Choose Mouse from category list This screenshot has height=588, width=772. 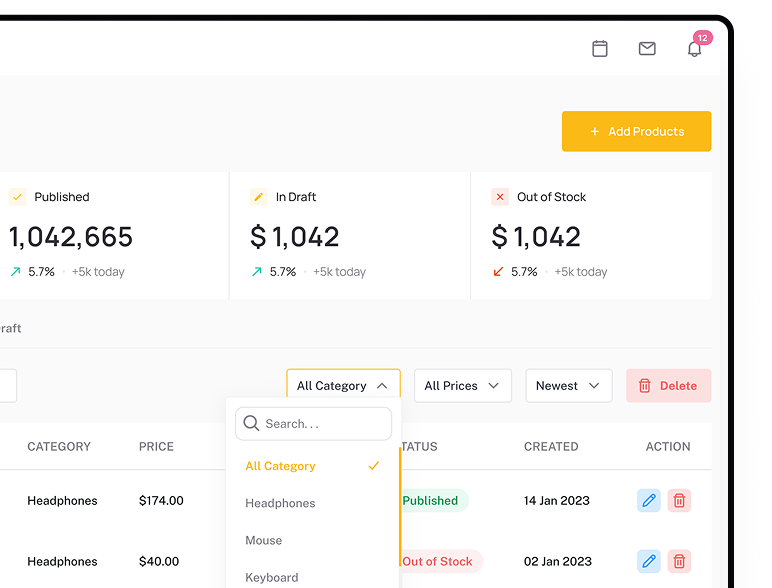coord(264,540)
